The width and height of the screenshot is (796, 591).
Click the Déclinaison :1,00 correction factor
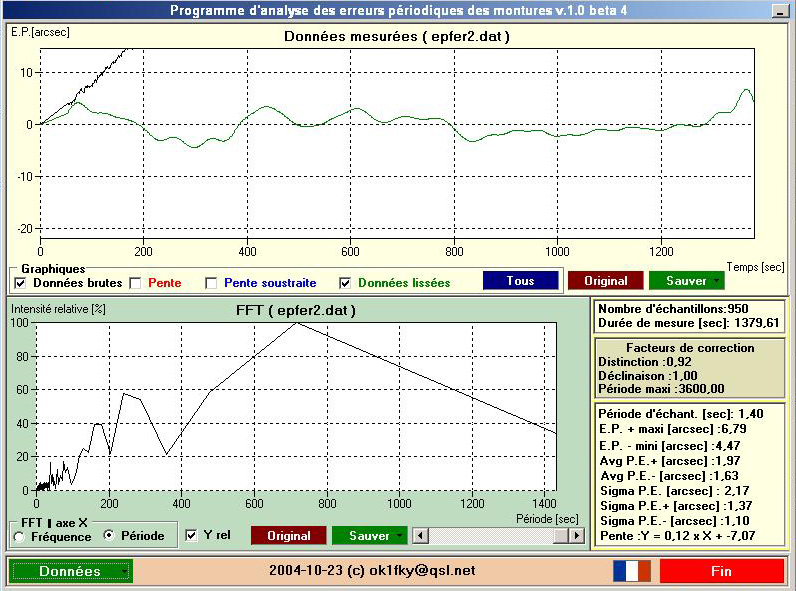(x=648, y=376)
